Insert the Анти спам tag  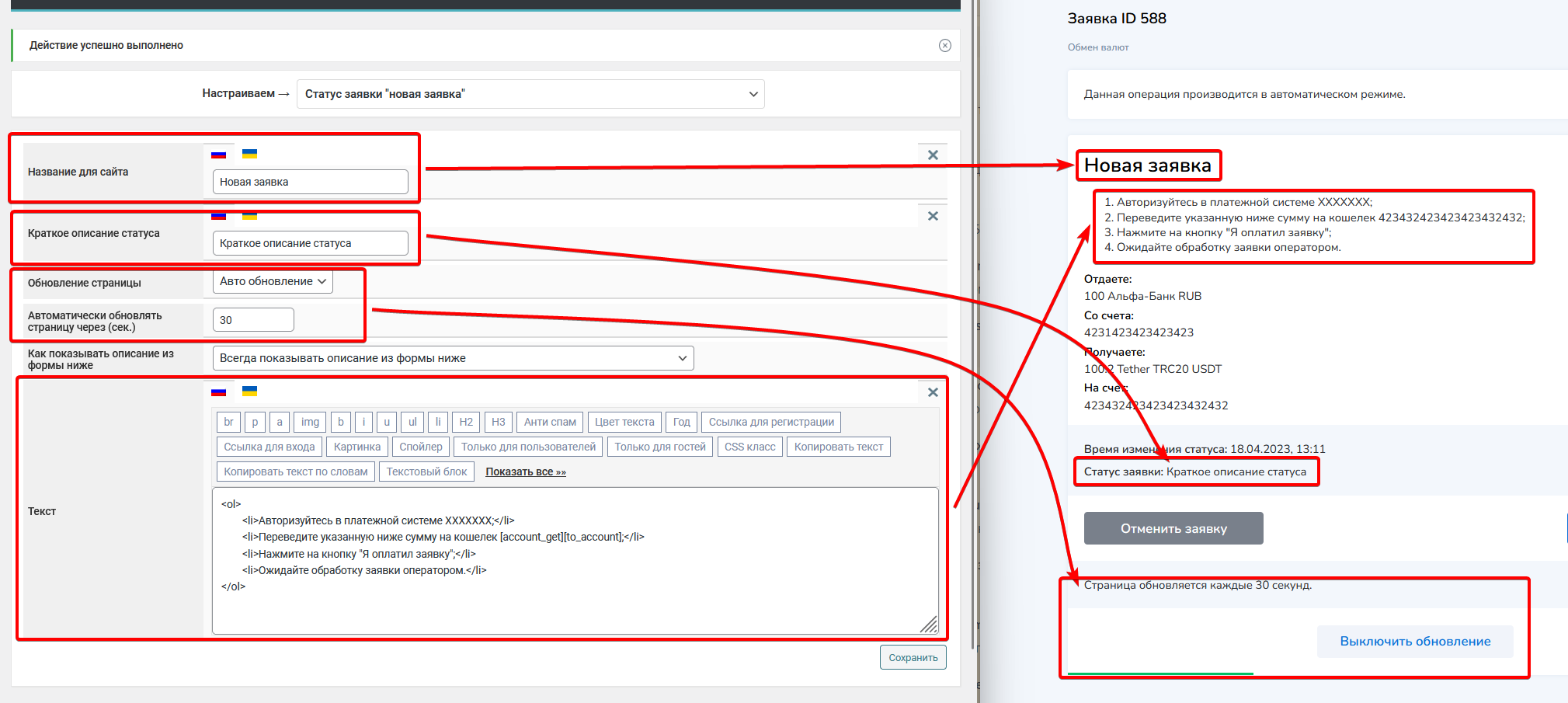coord(550,422)
